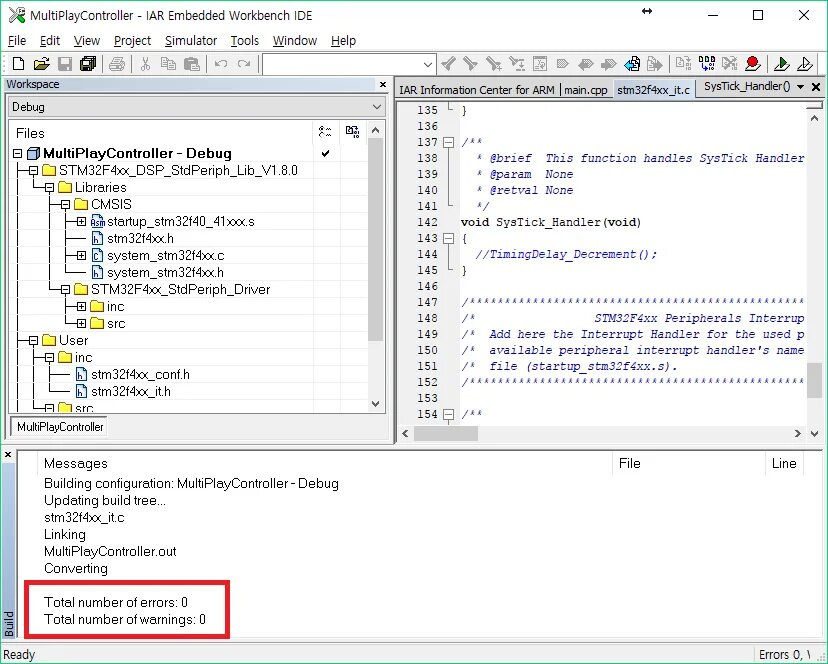Collapse the CMSIS folder node
This screenshot has width=828, height=664.
coord(65,204)
